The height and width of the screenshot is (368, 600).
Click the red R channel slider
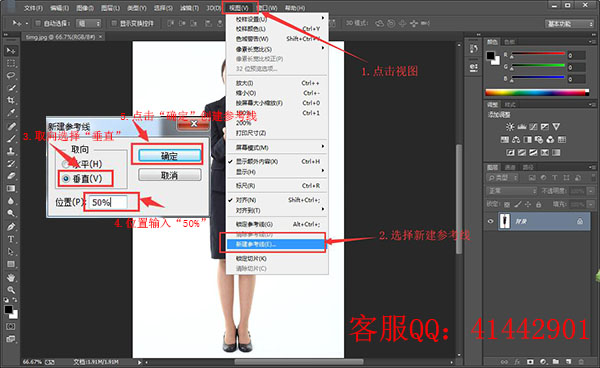click(538, 54)
